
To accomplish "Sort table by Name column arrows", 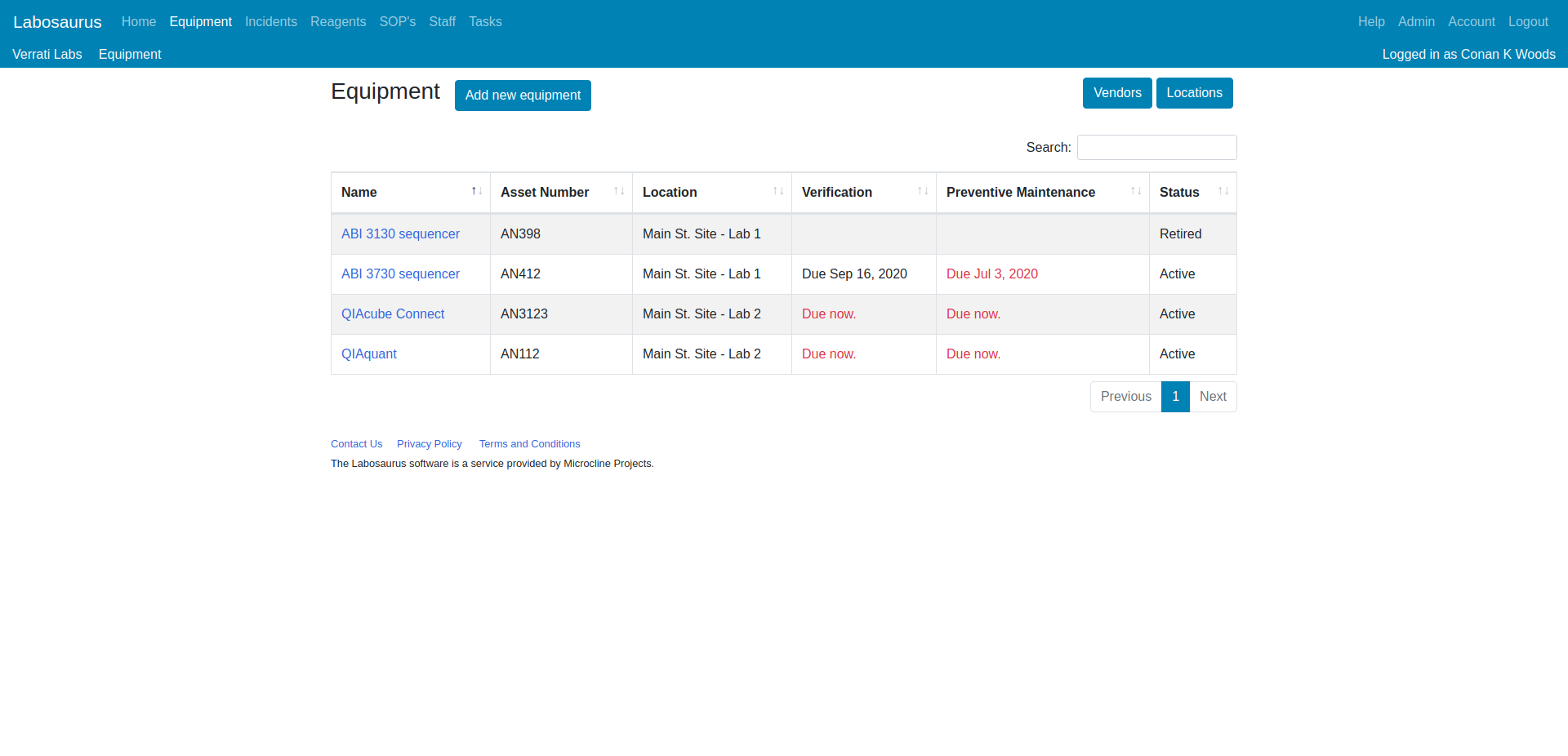I will pyautogui.click(x=477, y=191).
